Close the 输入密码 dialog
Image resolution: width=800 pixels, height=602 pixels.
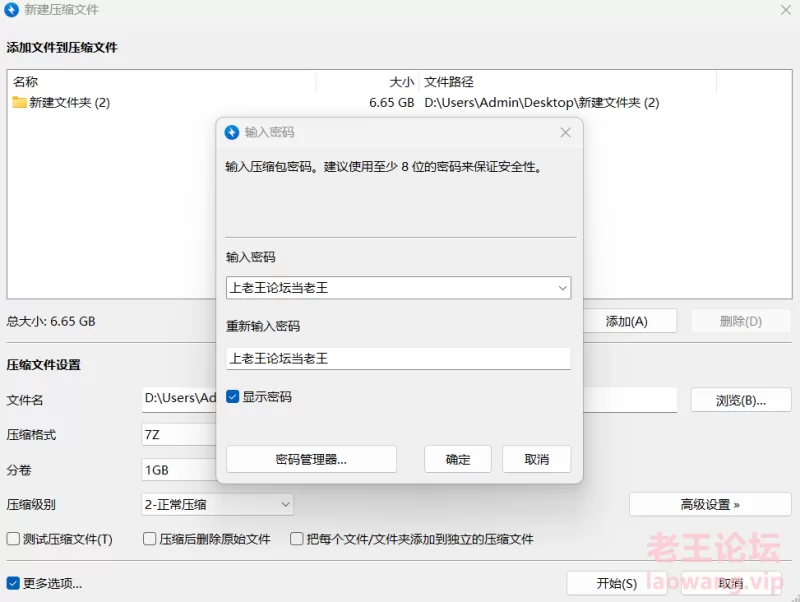[x=565, y=133]
